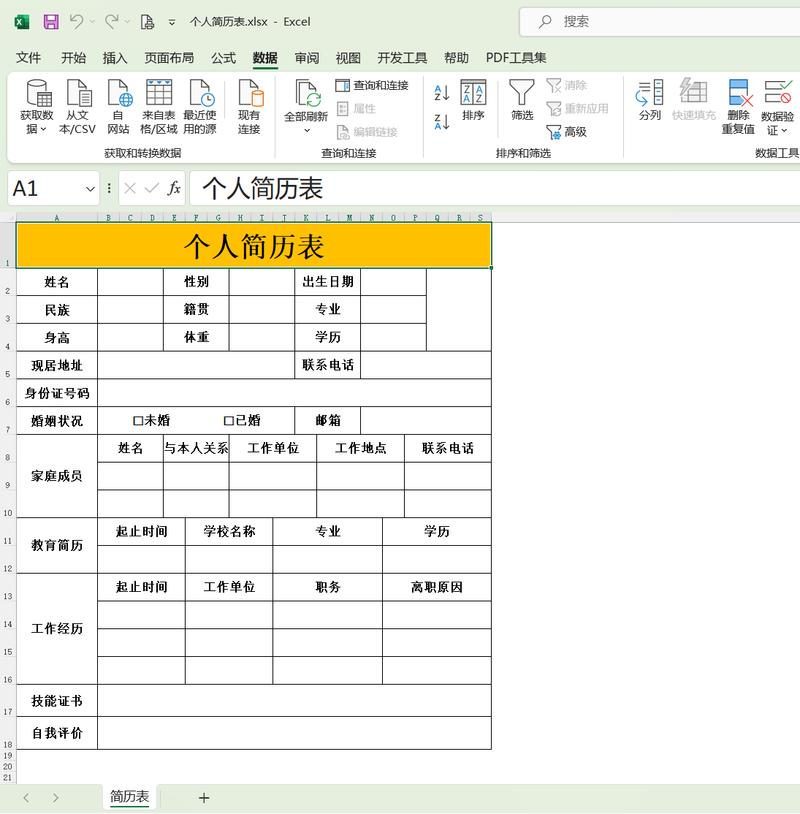Click the 数据验证 icon
Image resolution: width=800 pixels, height=814 pixels.
pyautogui.click(x=778, y=93)
